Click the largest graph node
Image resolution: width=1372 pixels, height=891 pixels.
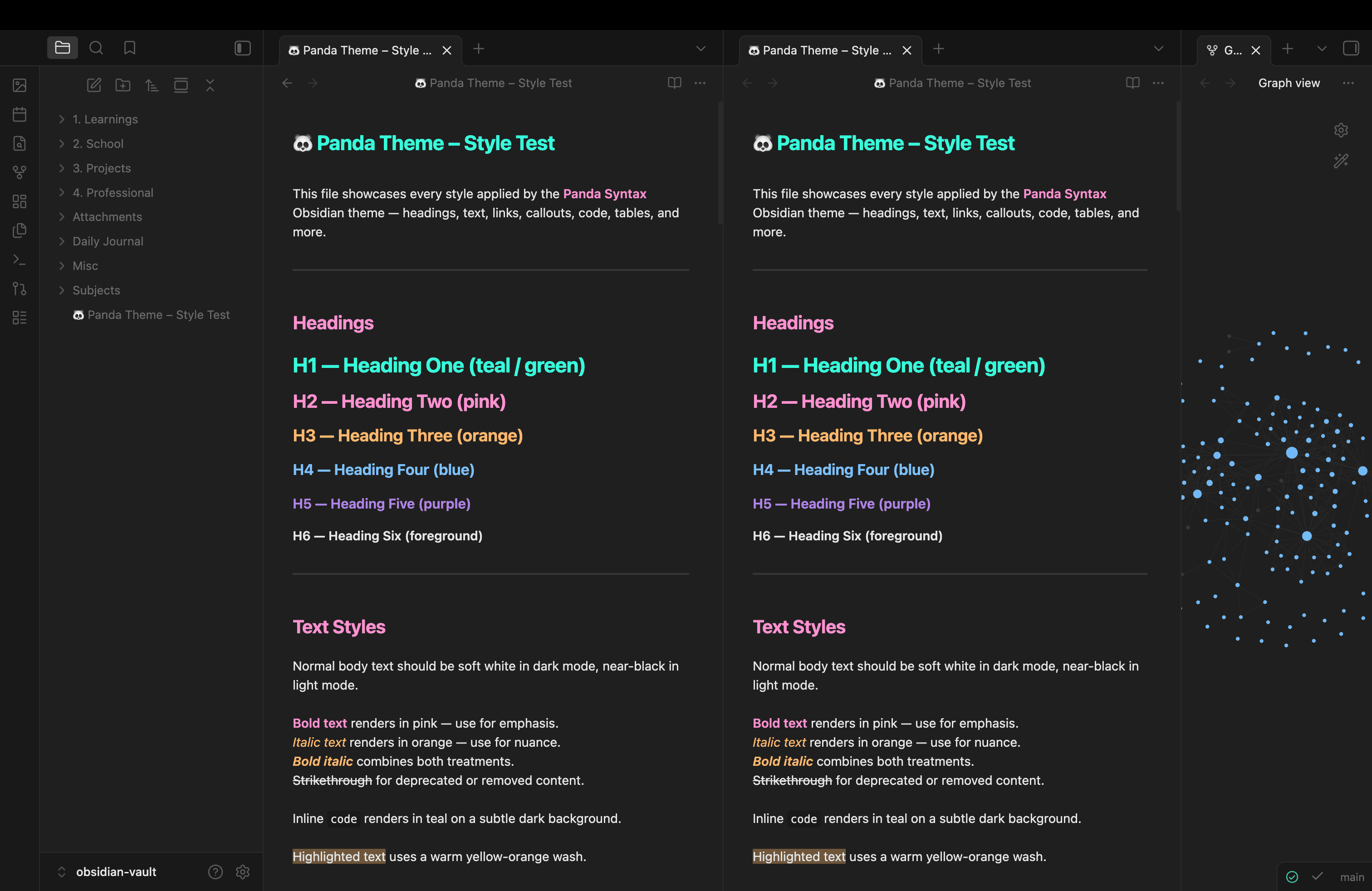point(1292,453)
